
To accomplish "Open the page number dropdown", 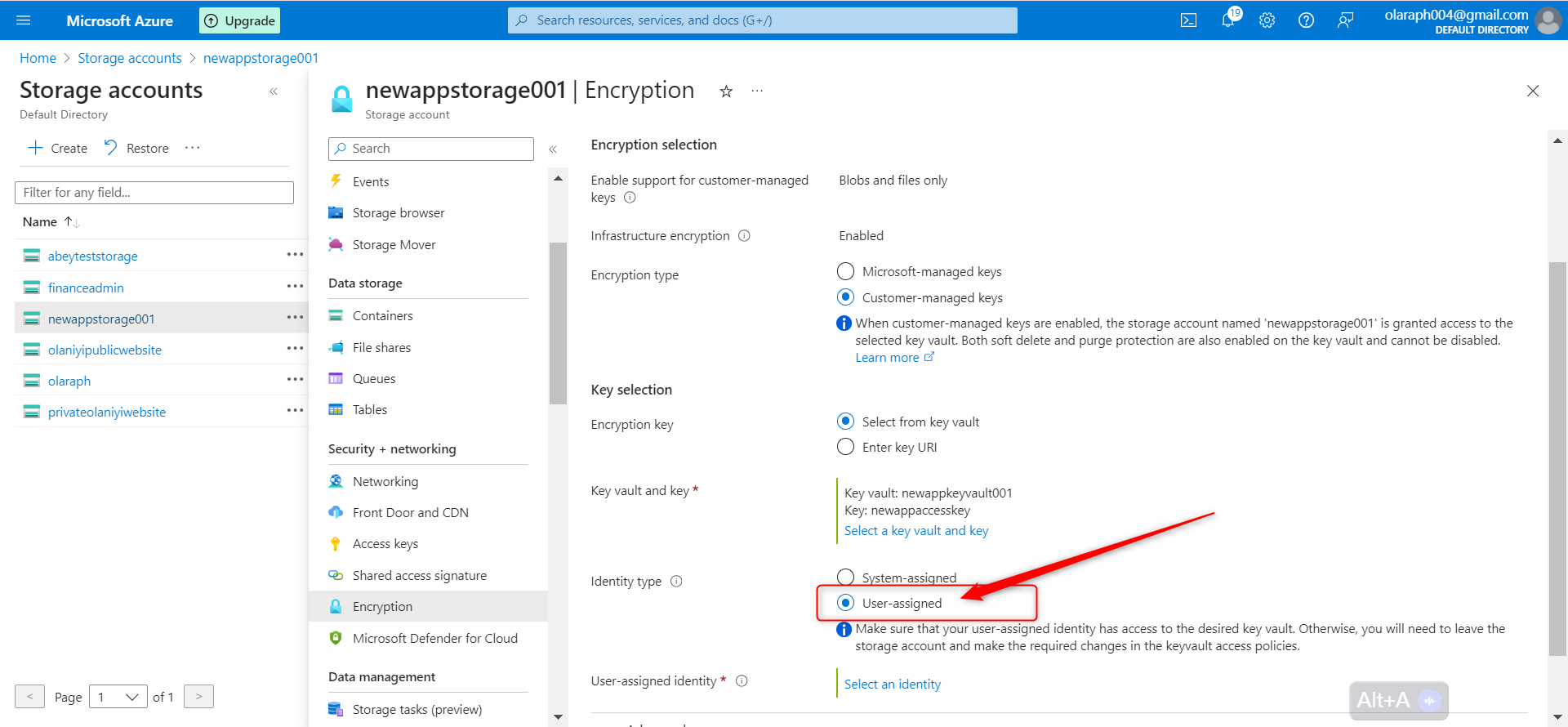I will (118, 697).
